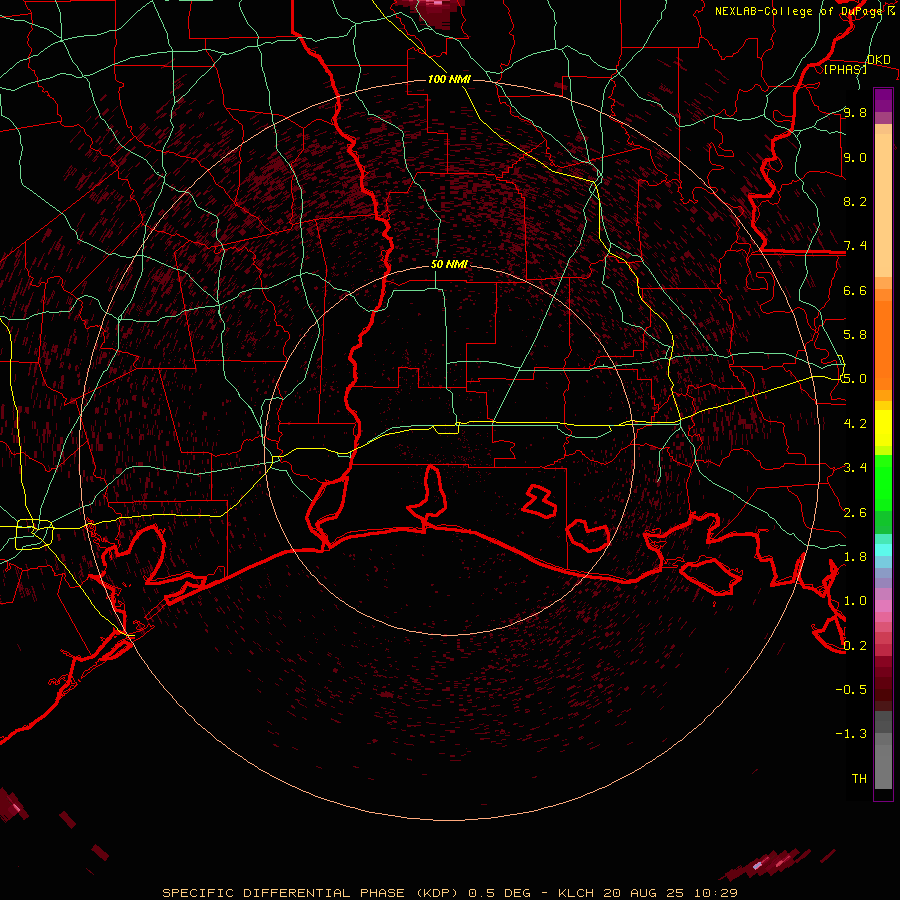Image resolution: width=900 pixels, height=900 pixels.
Task: Click the "TH" threshold label
Action: pyautogui.click(x=859, y=779)
